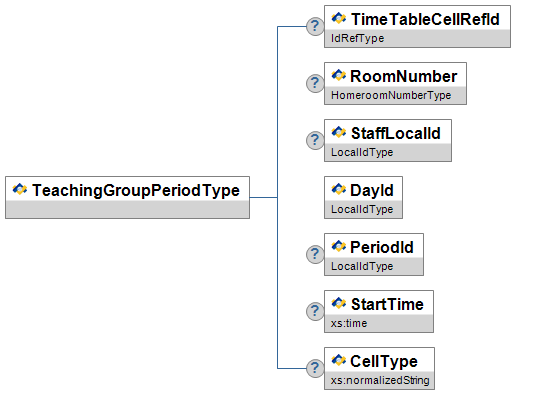Select the DayId element name
This screenshot has width=533, height=394.
click(372, 190)
